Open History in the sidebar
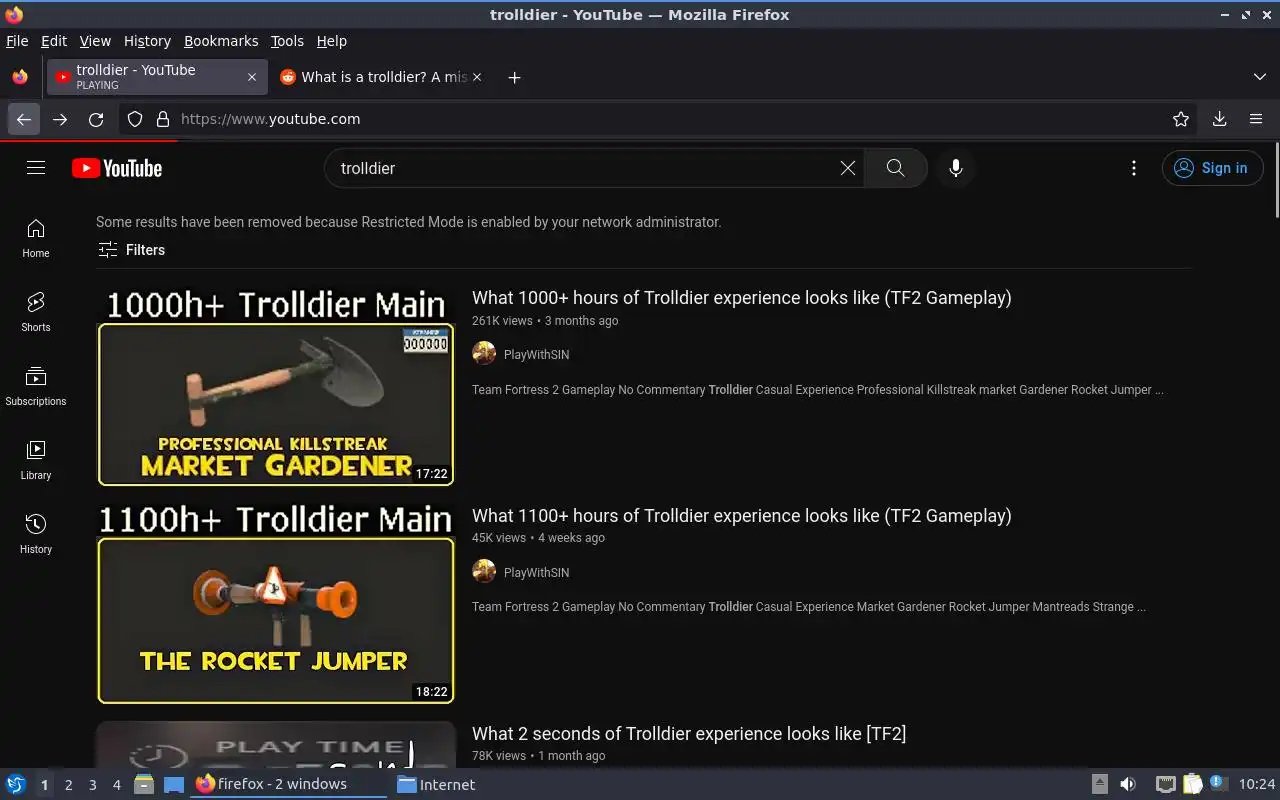The width and height of the screenshot is (1280, 800). pyautogui.click(x=36, y=535)
